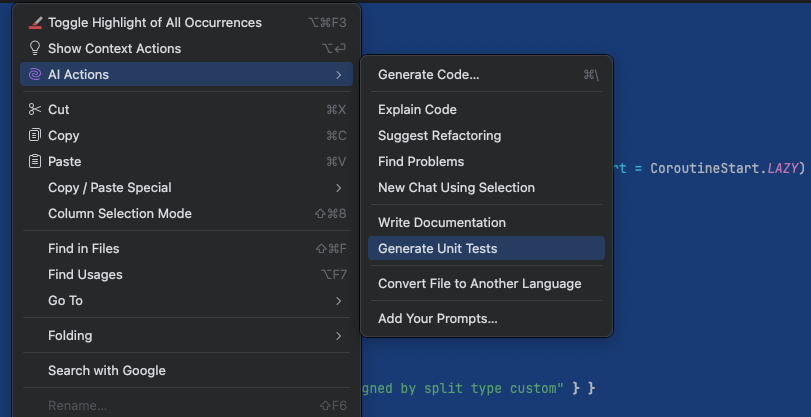Image resolution: width=811 pixels, height=417 pixels.
Task: Choose Explain Code option
Action: point(417,109)
